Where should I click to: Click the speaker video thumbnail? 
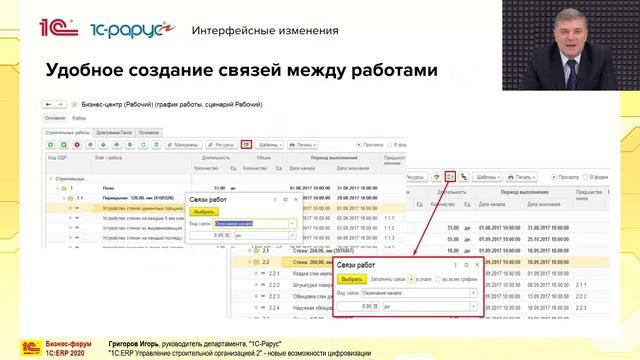[x=571, y=45]
